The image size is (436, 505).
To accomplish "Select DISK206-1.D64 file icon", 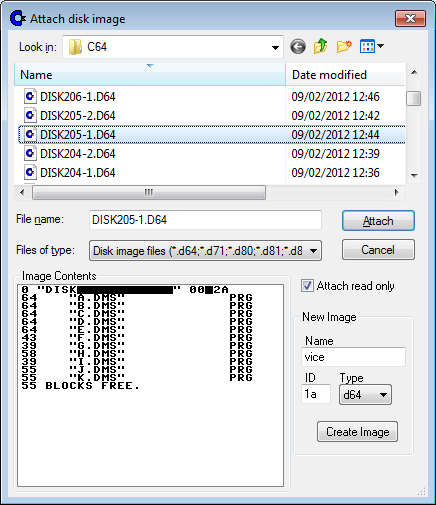I will [30, 96].
